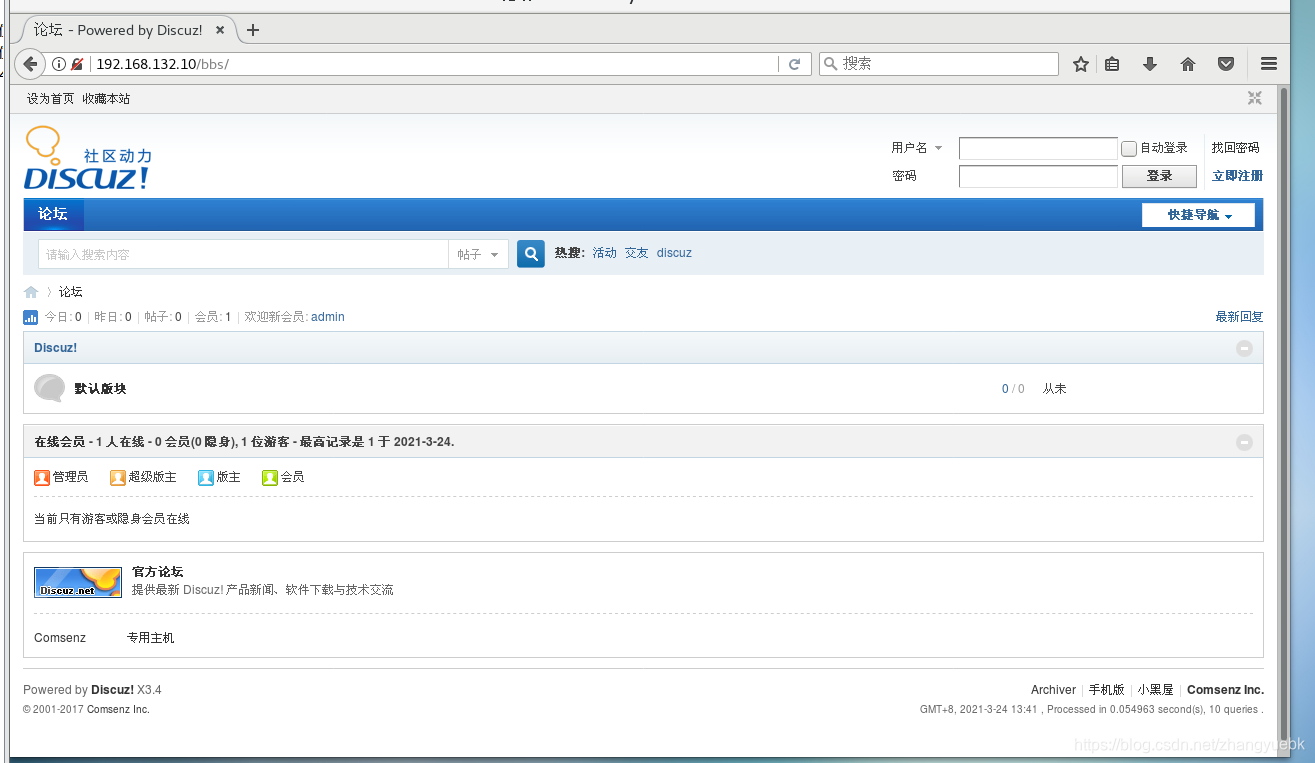Open the 专用主机 link
Viewport: 1315px width, 763px height.
pyautogui.click(x=151, y=638)
